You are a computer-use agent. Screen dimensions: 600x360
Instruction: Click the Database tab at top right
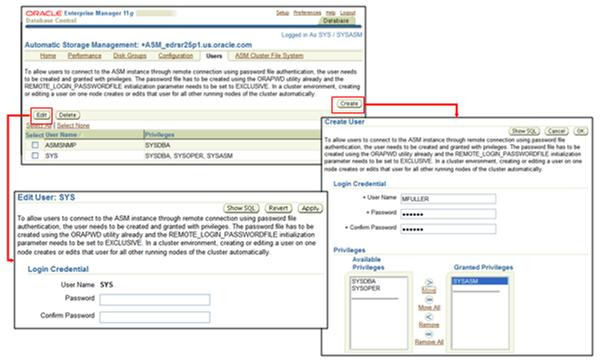(x=336, y=21)
